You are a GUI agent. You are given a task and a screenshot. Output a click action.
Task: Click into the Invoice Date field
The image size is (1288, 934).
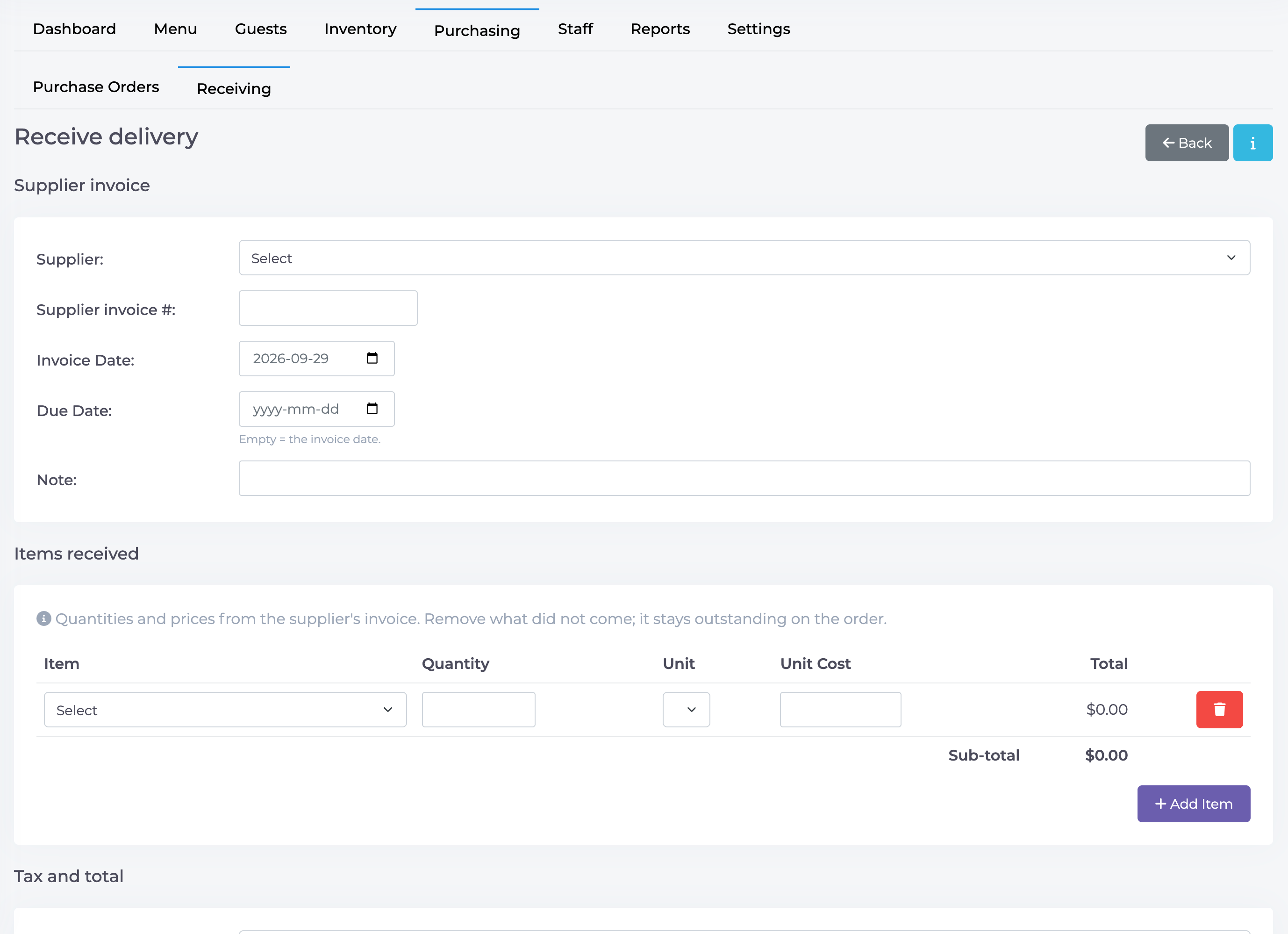pyautogui.click(x=316, y=359)
